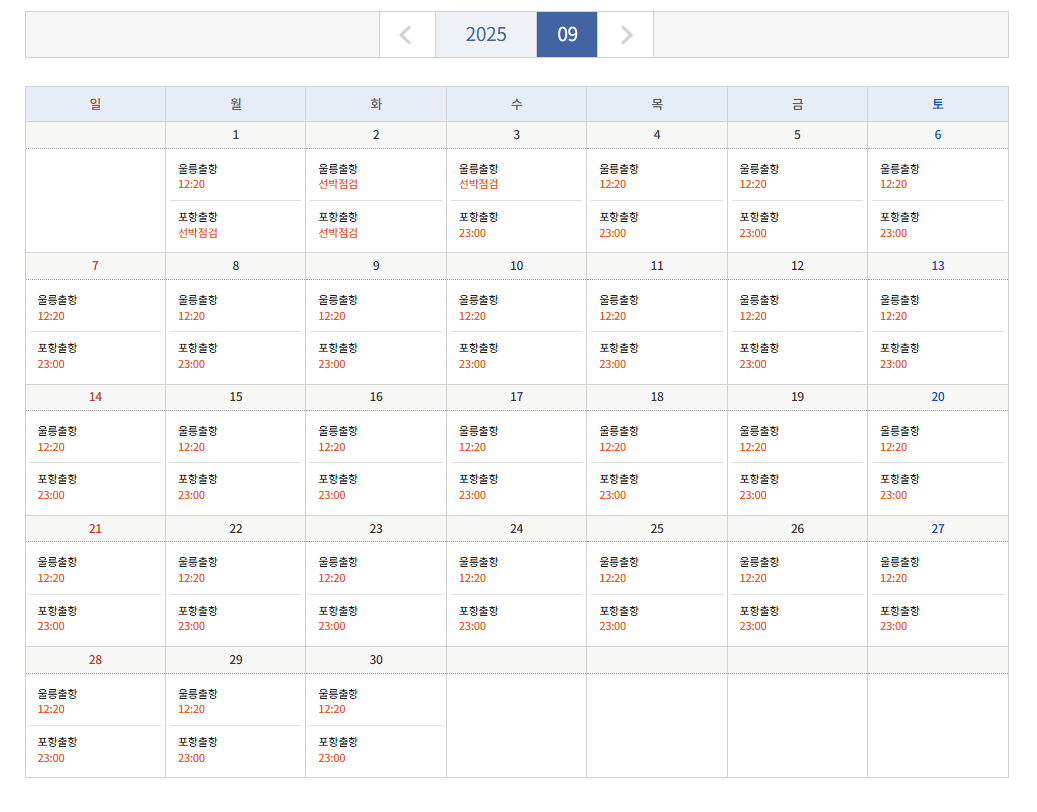Screen dimensions: 1037x812
Task: Click the 월 (Monday) column header
Action: point(235,104)
